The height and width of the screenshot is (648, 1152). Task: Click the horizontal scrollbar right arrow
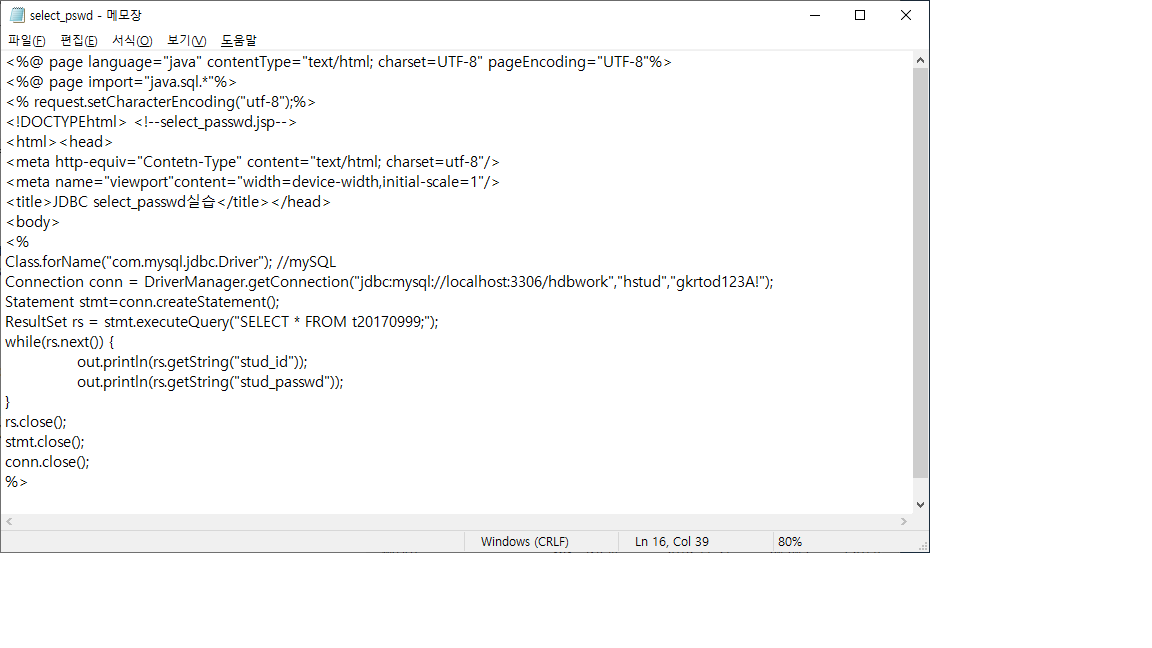pos(905,522)
